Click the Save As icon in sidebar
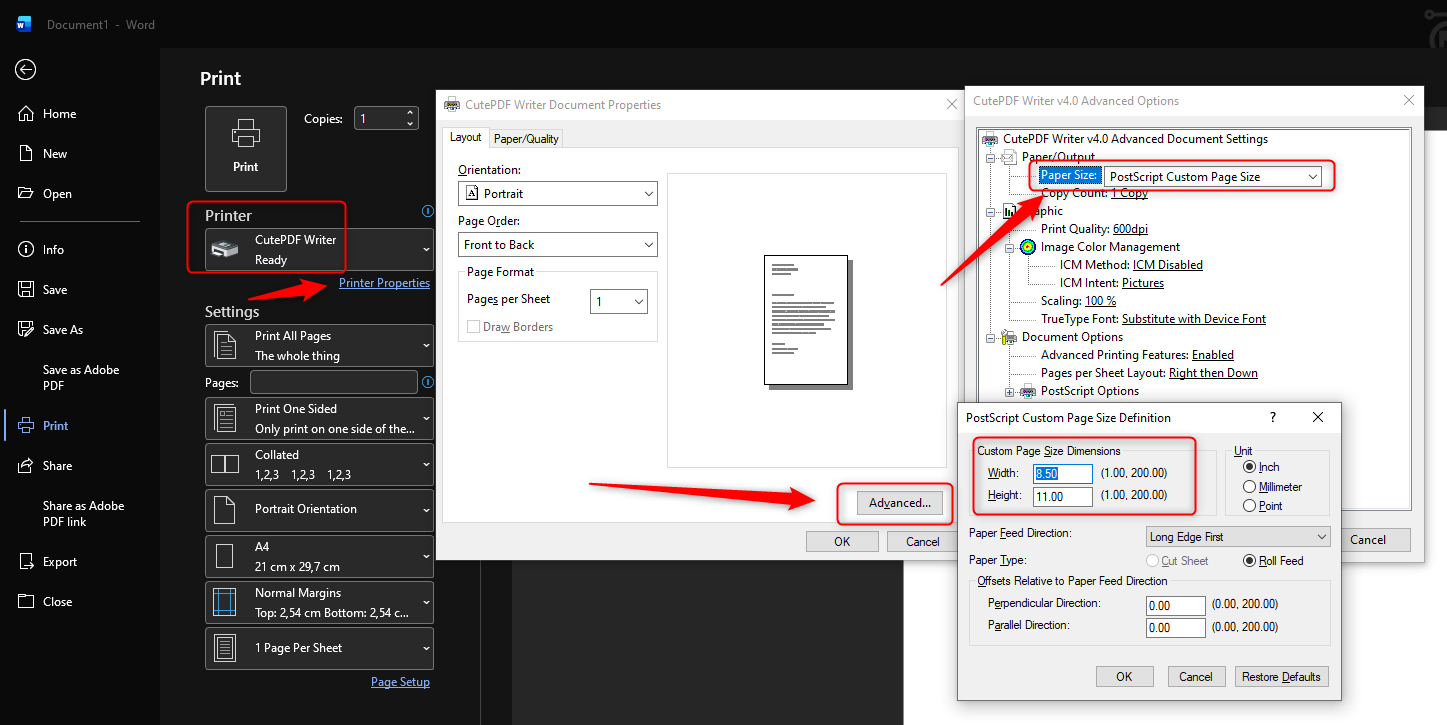 coord(27,330)
